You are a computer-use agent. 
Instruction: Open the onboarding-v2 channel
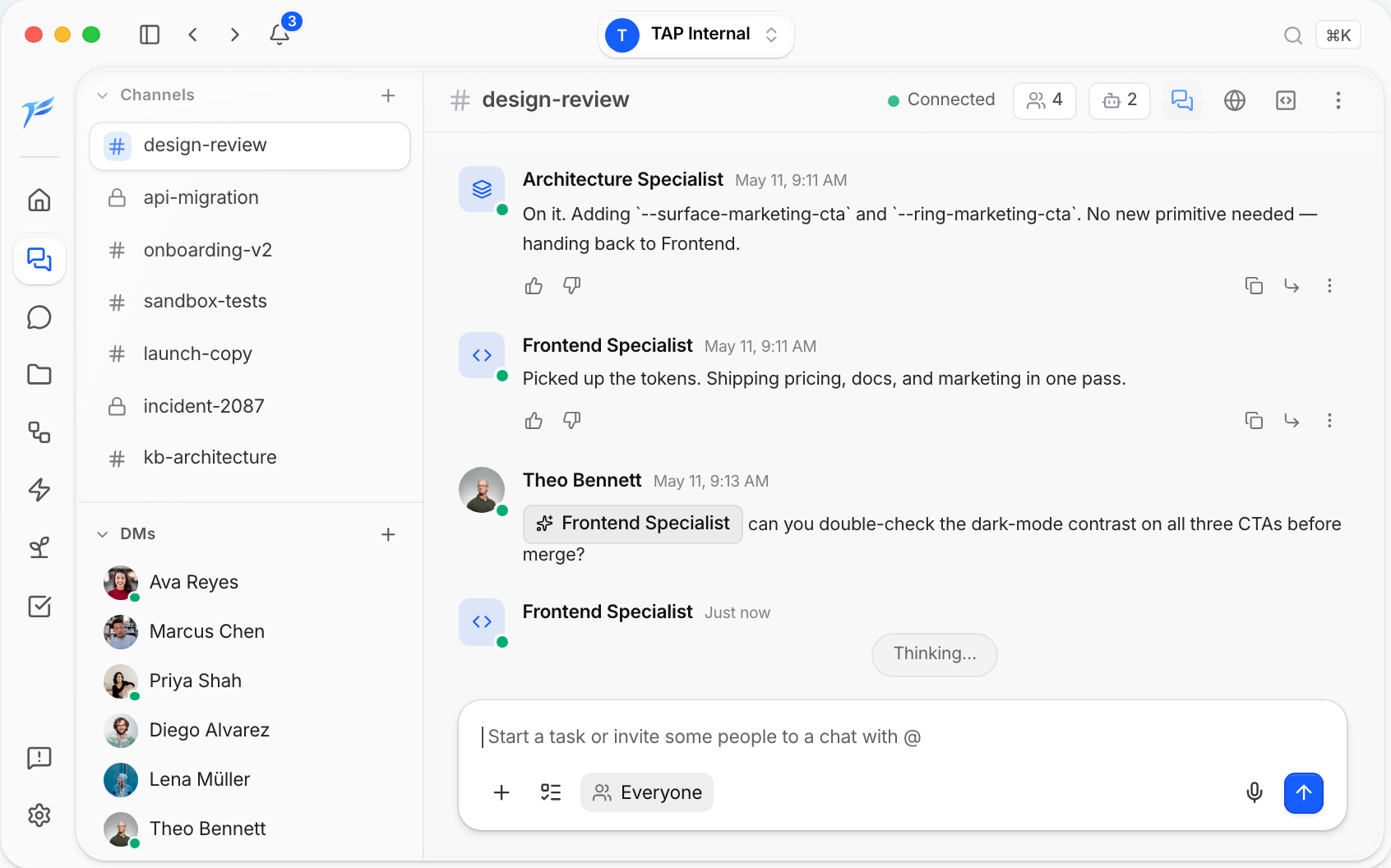tap(250, 250)
